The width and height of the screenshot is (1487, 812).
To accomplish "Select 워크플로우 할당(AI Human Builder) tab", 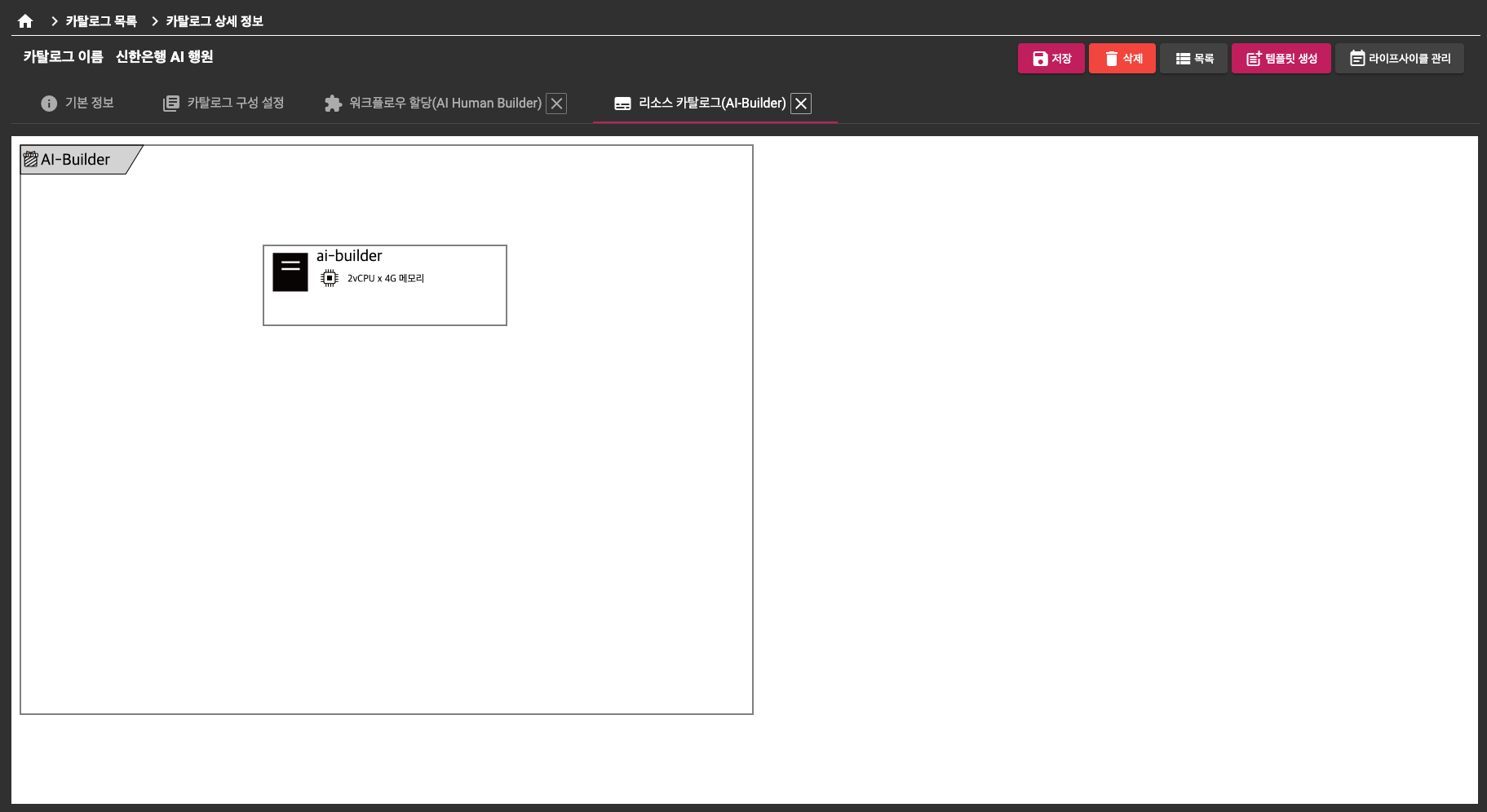I will (434, 104).
